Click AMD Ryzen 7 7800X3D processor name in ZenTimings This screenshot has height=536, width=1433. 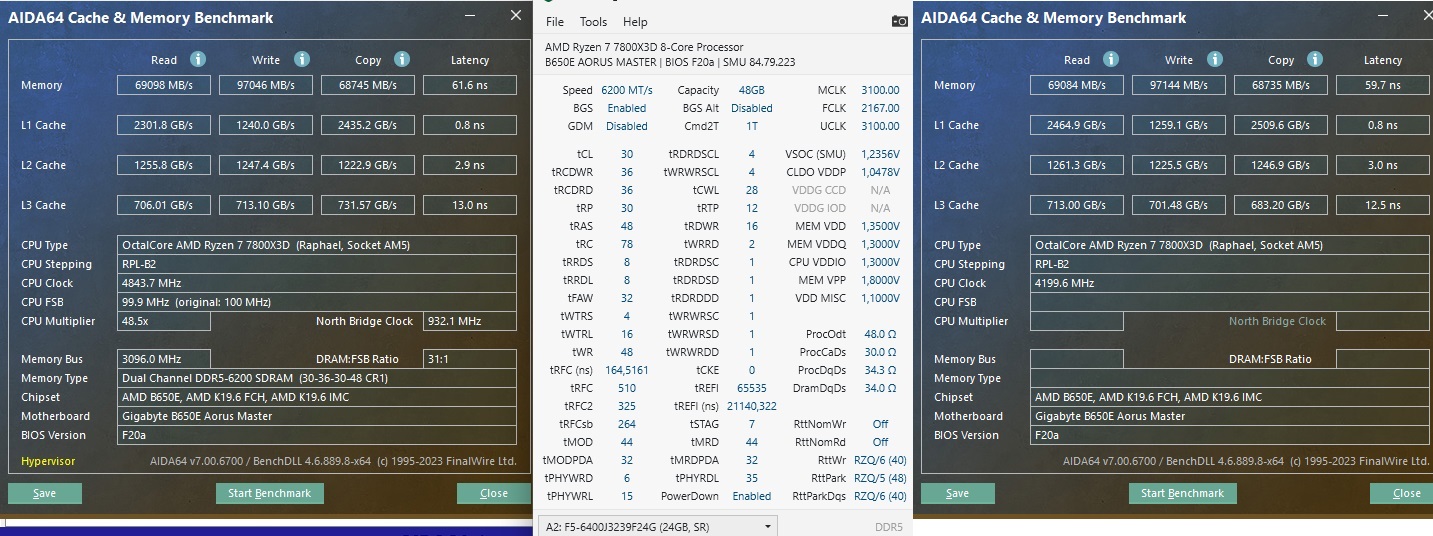click(x=644, y=47)
